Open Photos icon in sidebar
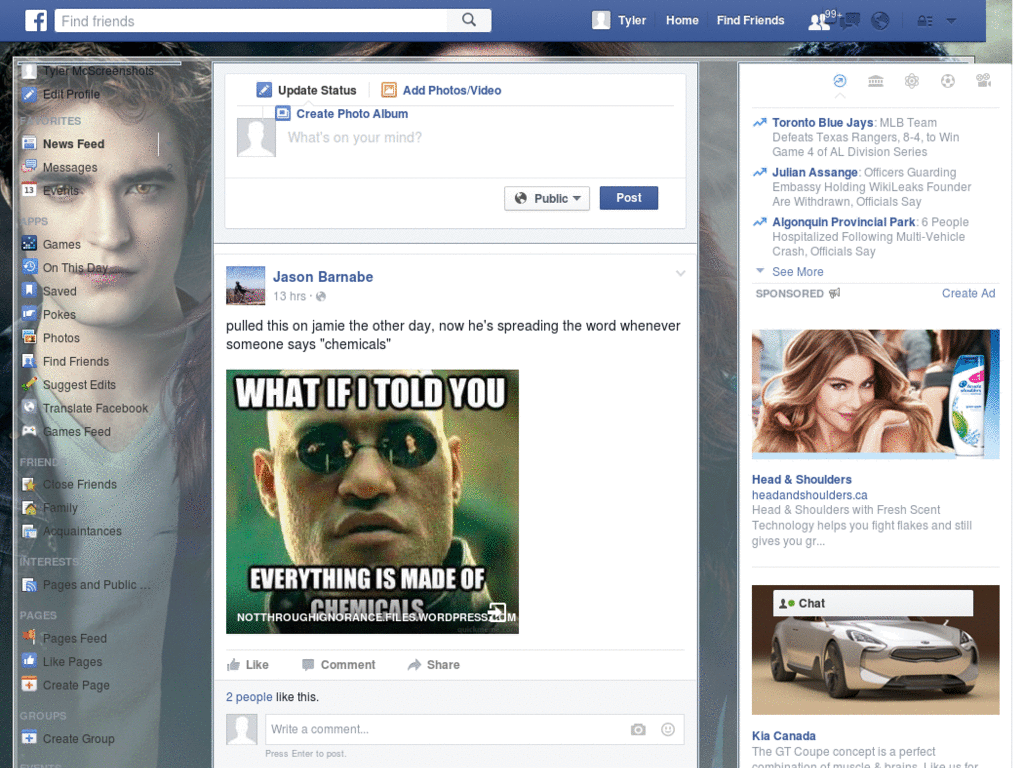1024x768 pixels. pyautogui.click(x=29, y=338)
